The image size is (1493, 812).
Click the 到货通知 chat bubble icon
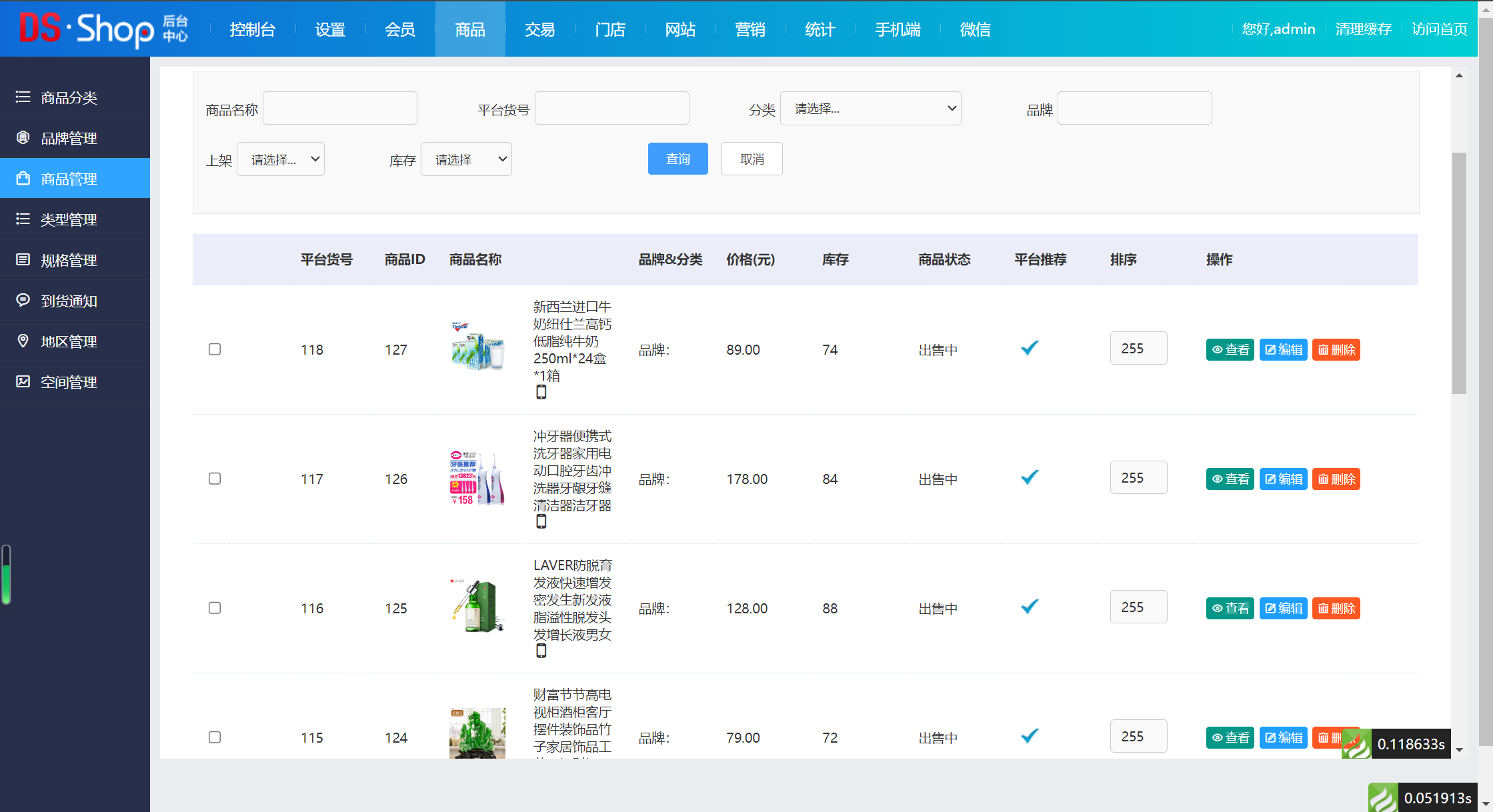click(x=23, y=300)
